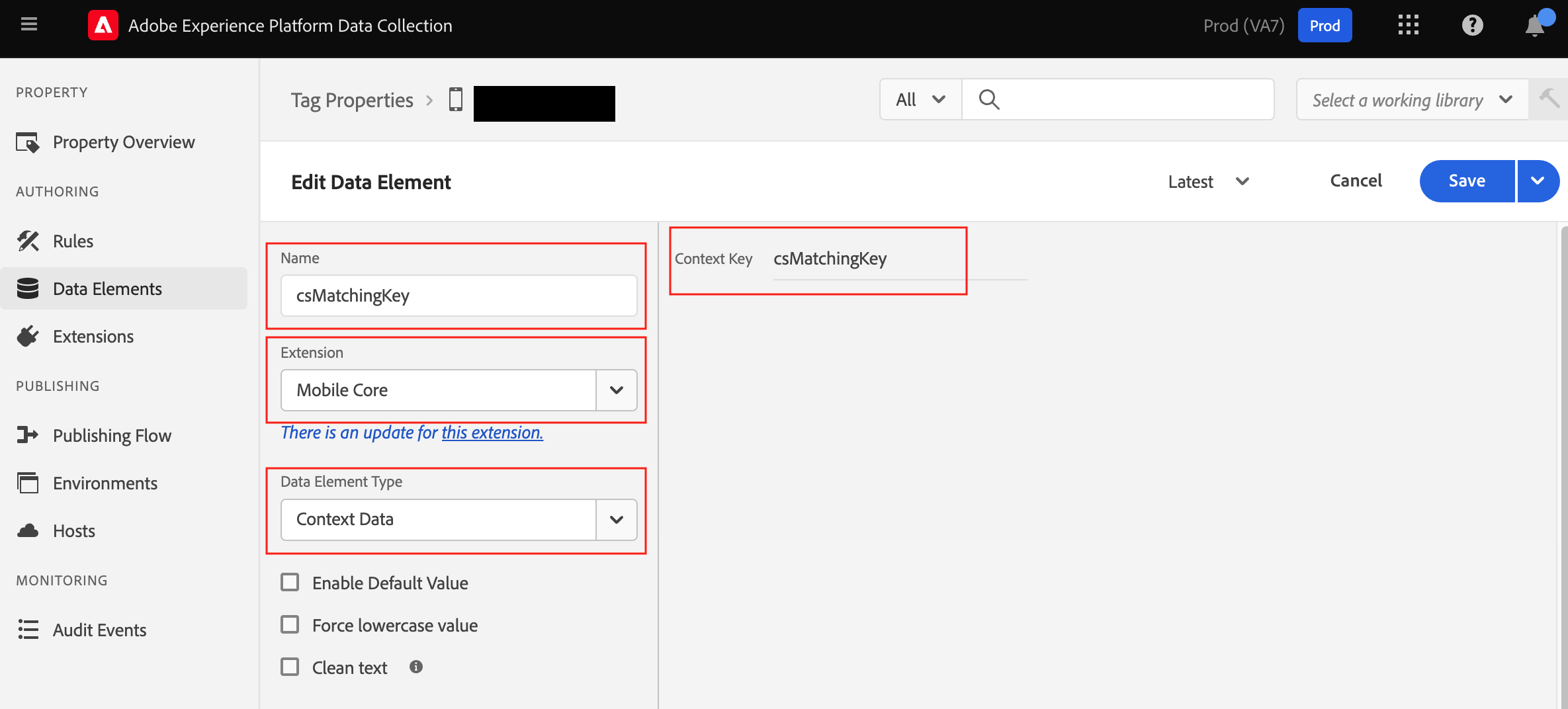The image size is (1568, 709).
Task: Click the Cancel button
Action: coord(1356,181)
